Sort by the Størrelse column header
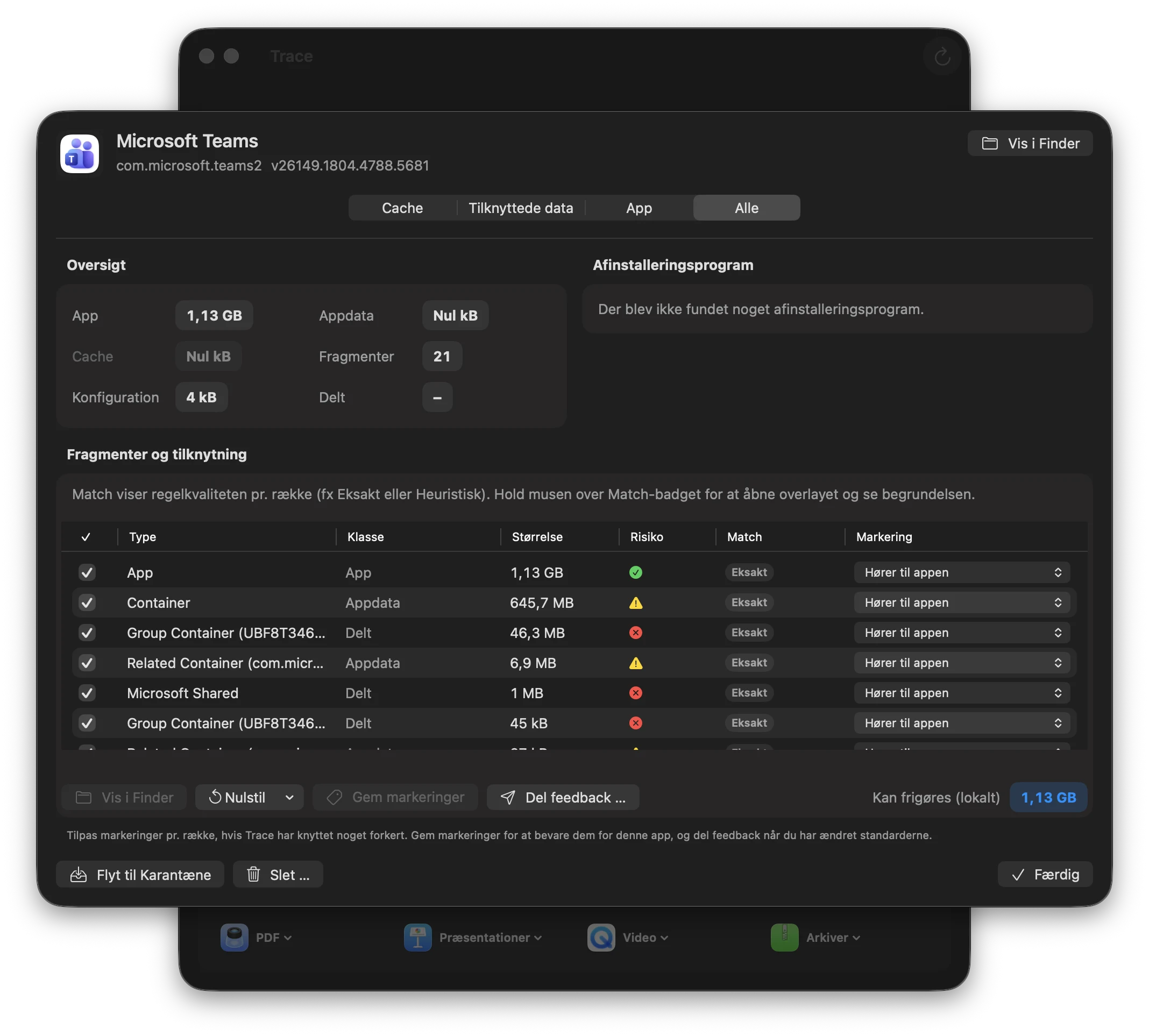The height and width of the screenshot is (1036, 1149). pyautogui.click(x=537, y=537)
